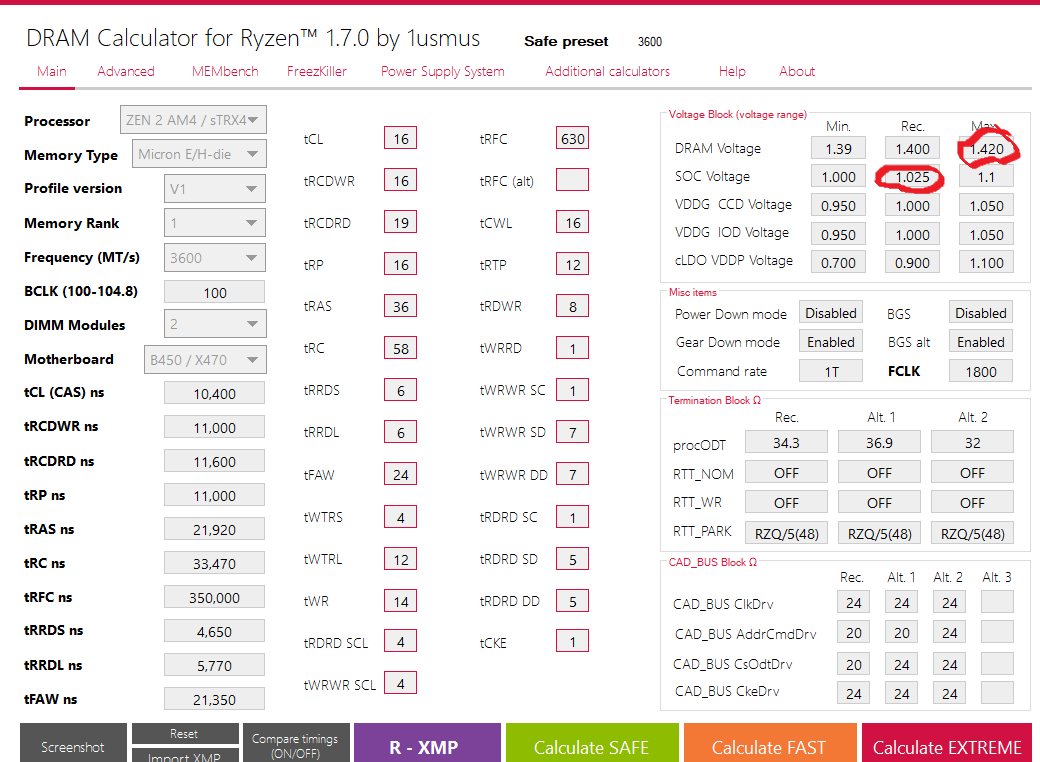This screenshot has height=762, width=1040.
Task: Expand the Frequency (MT/s) dropdown
Action: pos(215,257)
